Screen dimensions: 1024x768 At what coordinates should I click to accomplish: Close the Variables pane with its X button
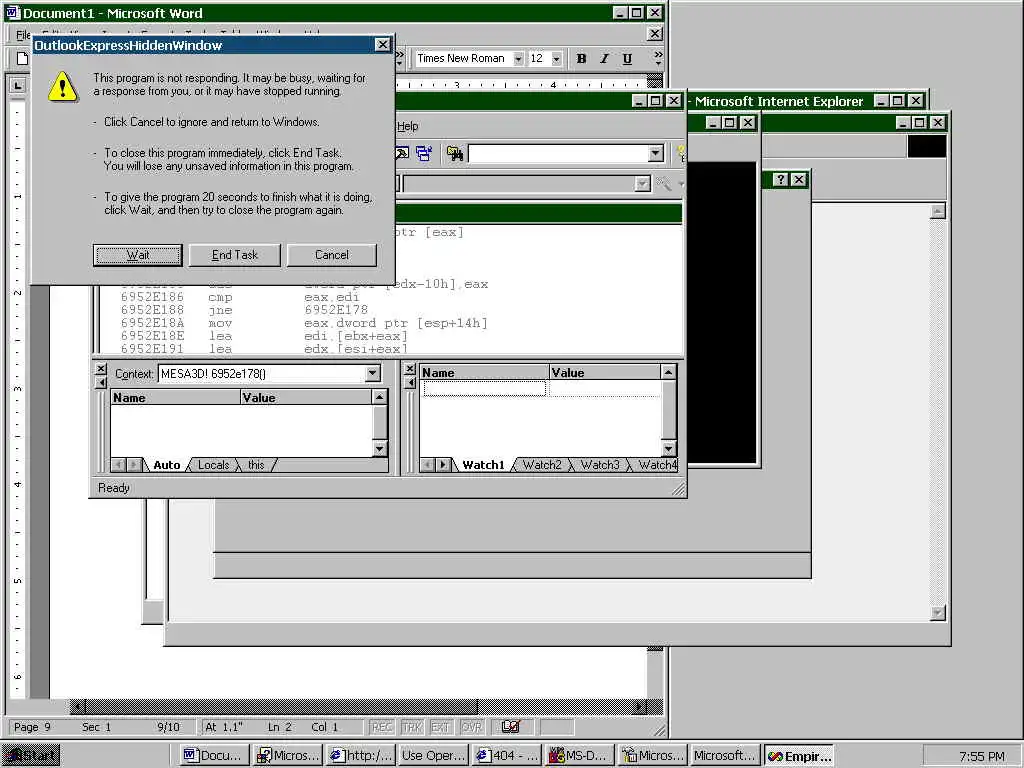101,369
